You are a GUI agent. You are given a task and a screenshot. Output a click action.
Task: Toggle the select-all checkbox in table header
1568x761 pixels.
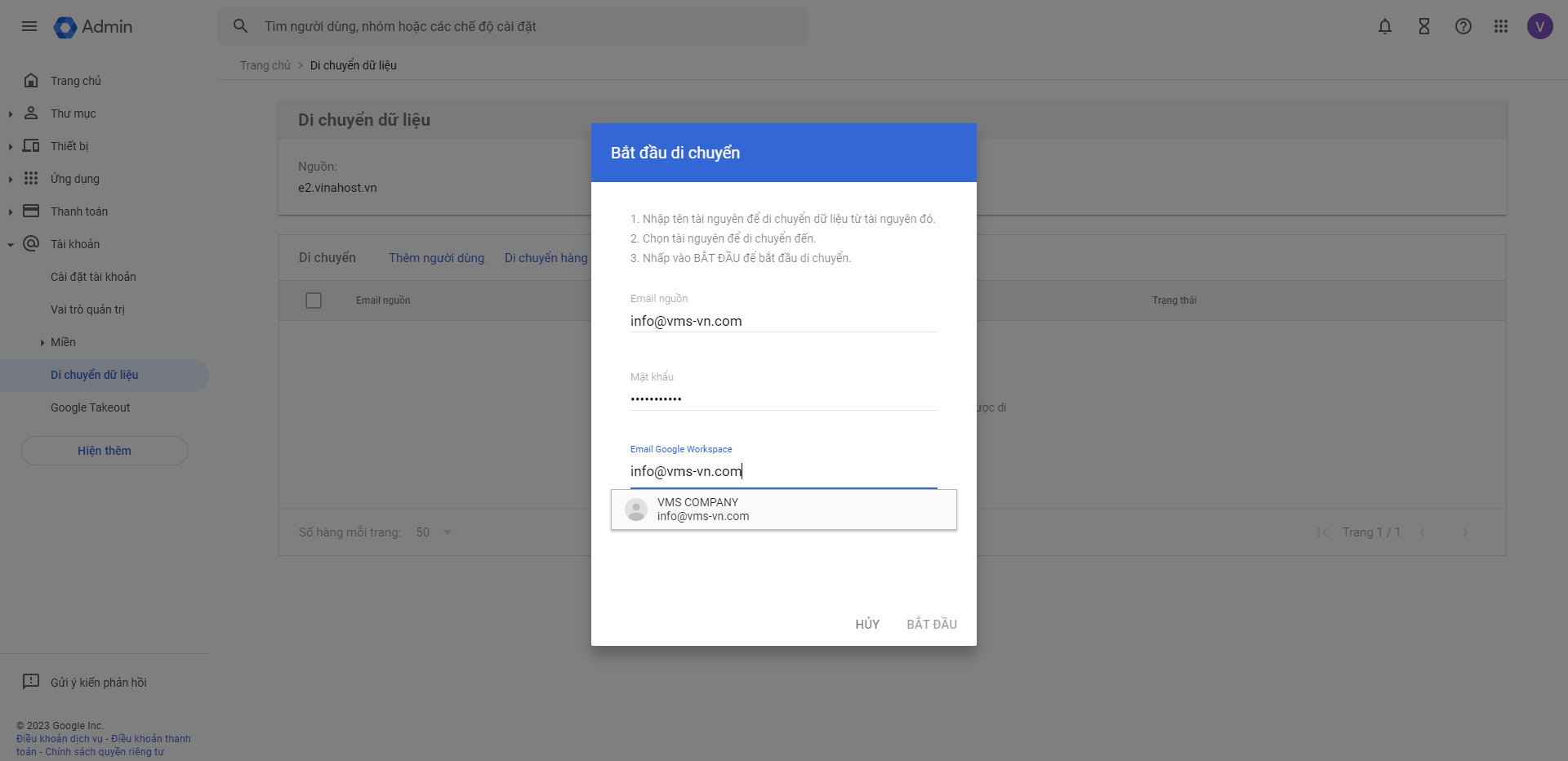[314, 300]
